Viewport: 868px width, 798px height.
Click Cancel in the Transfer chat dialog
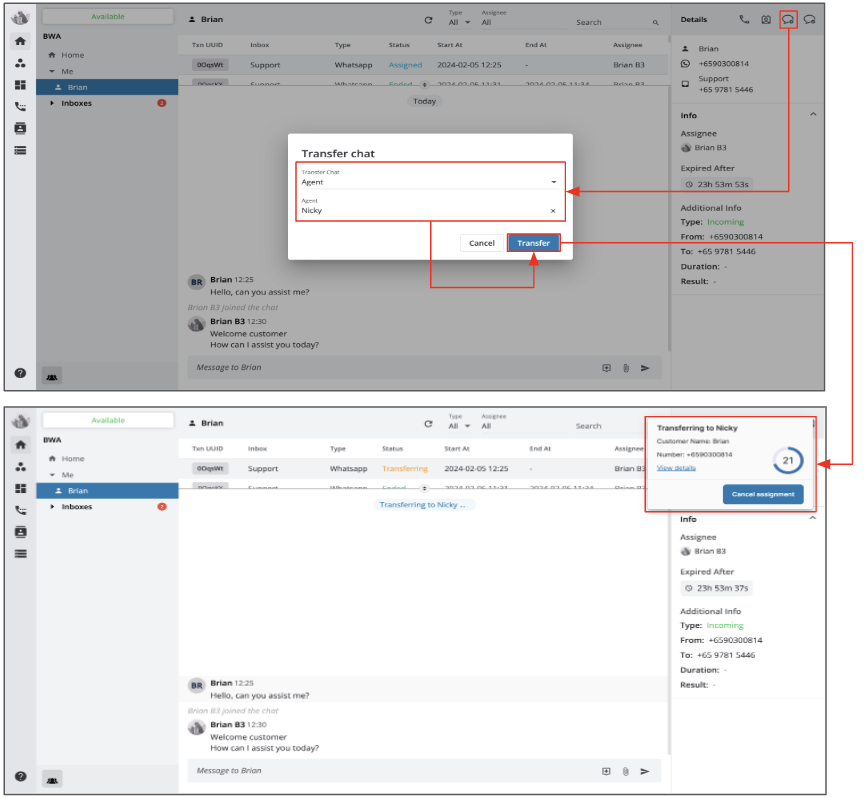point(482,243)
